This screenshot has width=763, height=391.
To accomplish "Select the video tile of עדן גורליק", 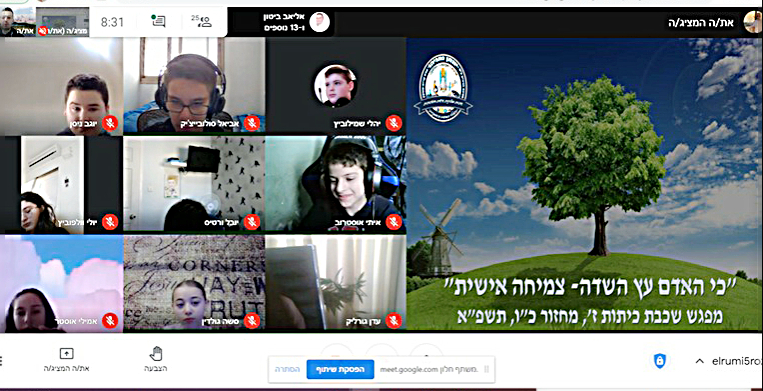I will point(335,283).
